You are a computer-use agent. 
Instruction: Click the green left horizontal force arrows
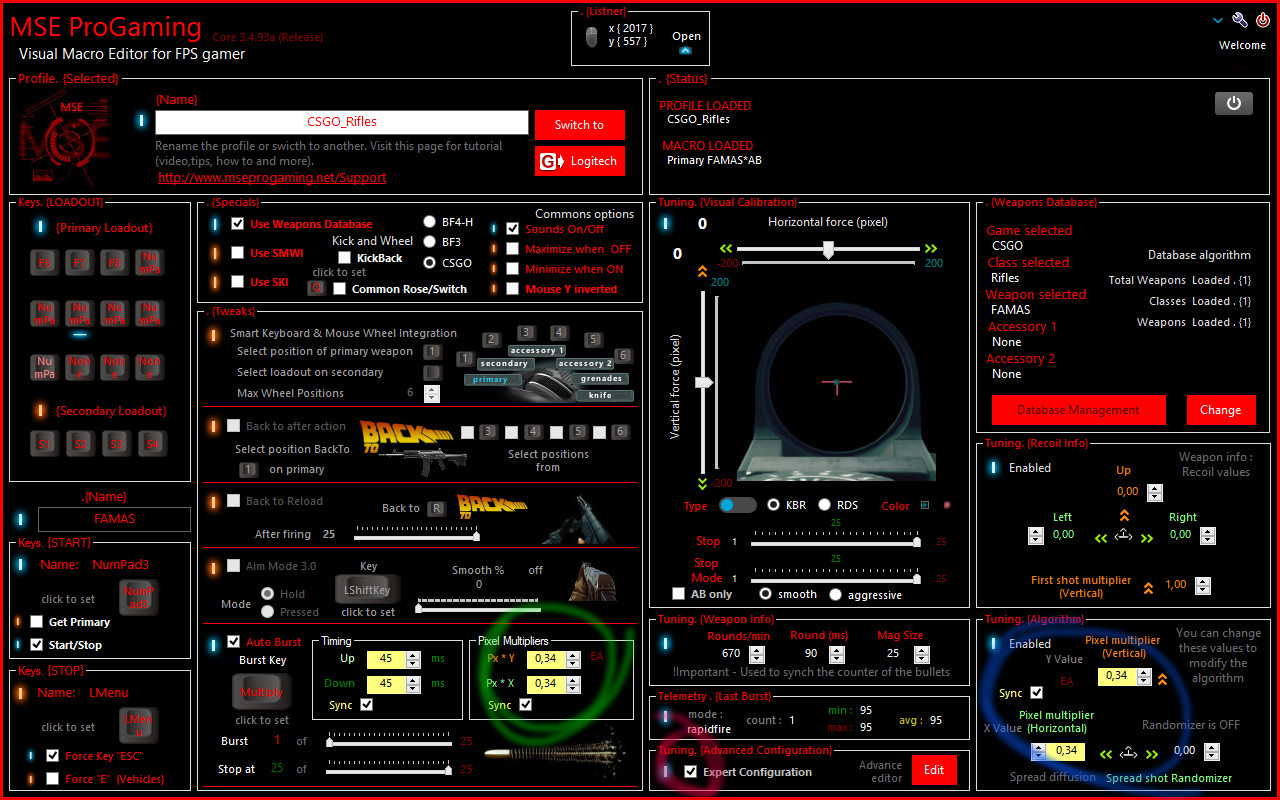pyautogui.click(x=727, y=249)
